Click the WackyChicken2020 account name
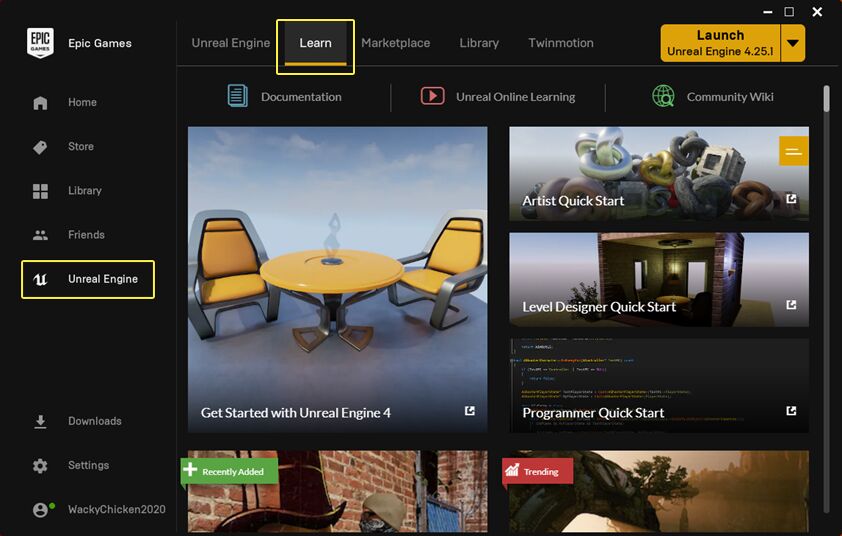Screen dimensions: 842x536 (x=117, y=509)
